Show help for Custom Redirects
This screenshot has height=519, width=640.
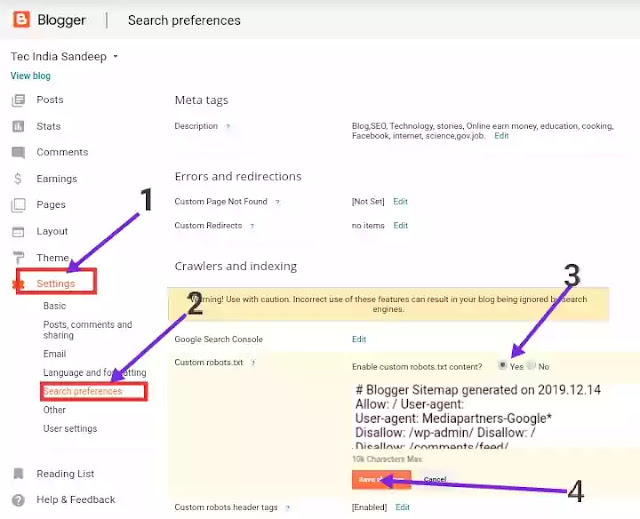[252, 226]
